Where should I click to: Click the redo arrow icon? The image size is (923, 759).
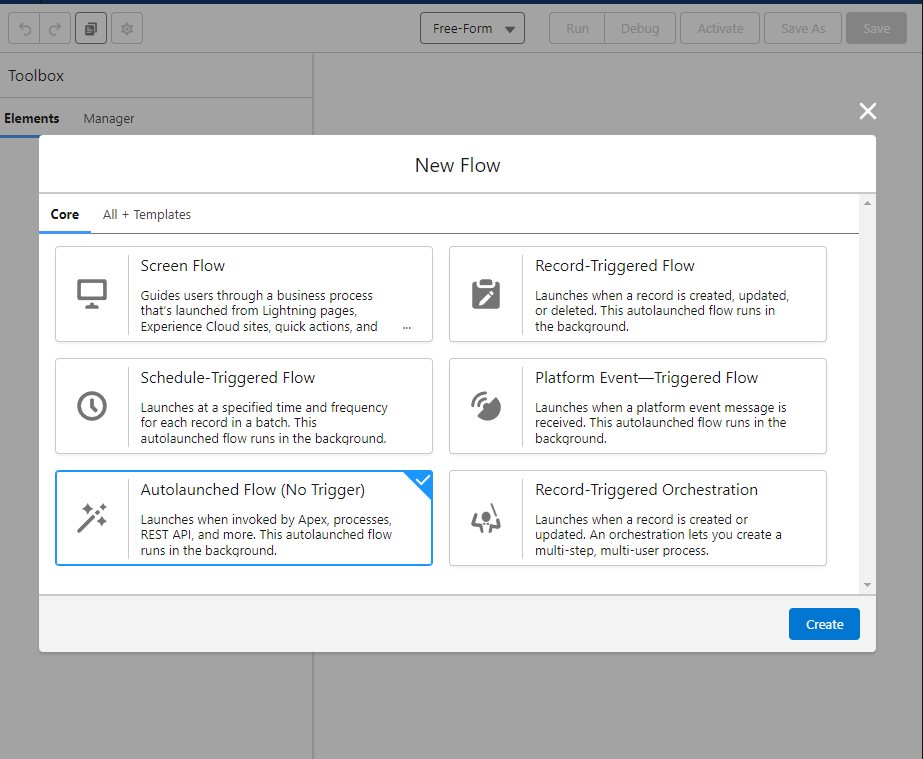click(x=55, y=29)
